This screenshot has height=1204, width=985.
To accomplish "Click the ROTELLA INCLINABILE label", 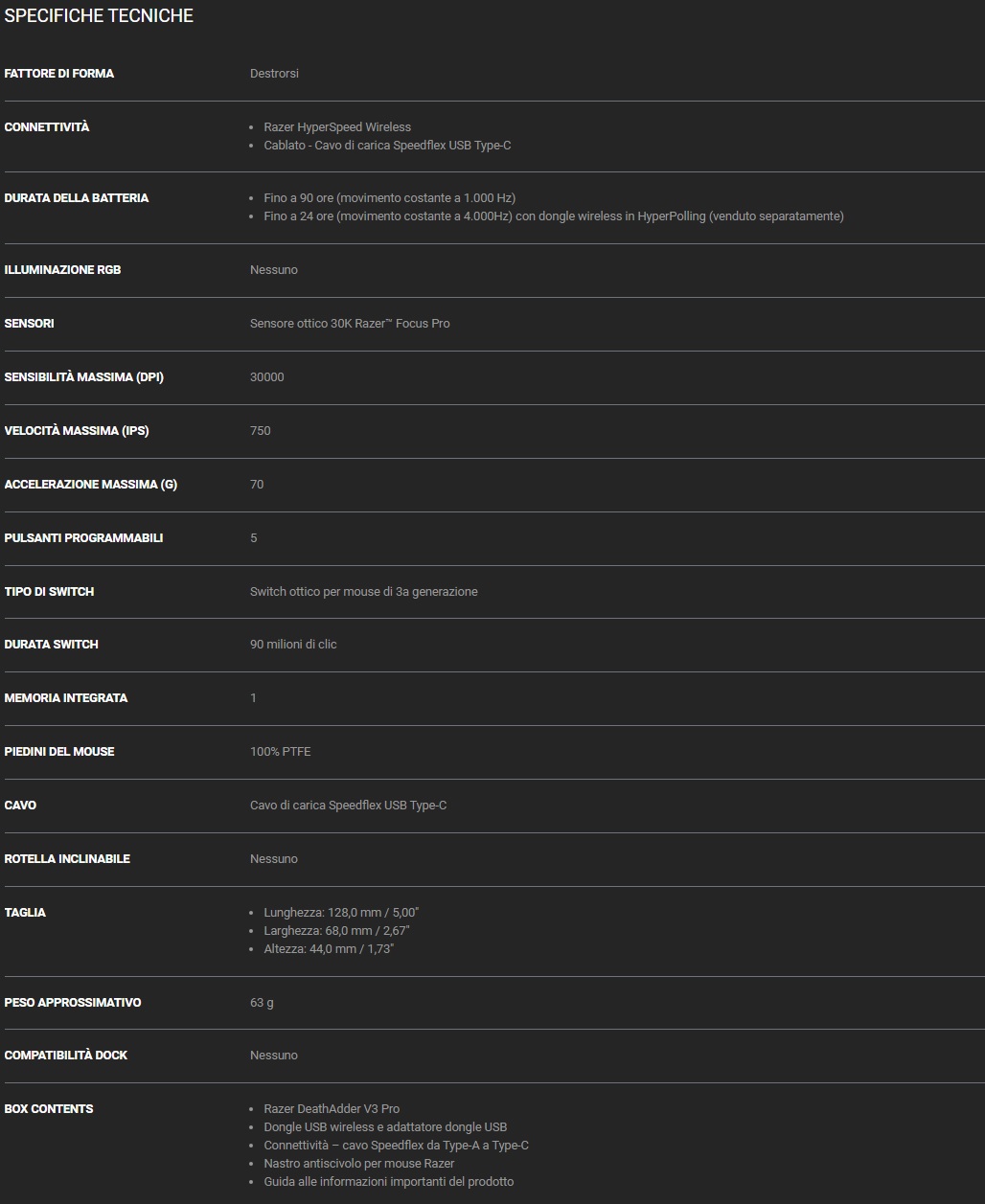I will point(67,859).
